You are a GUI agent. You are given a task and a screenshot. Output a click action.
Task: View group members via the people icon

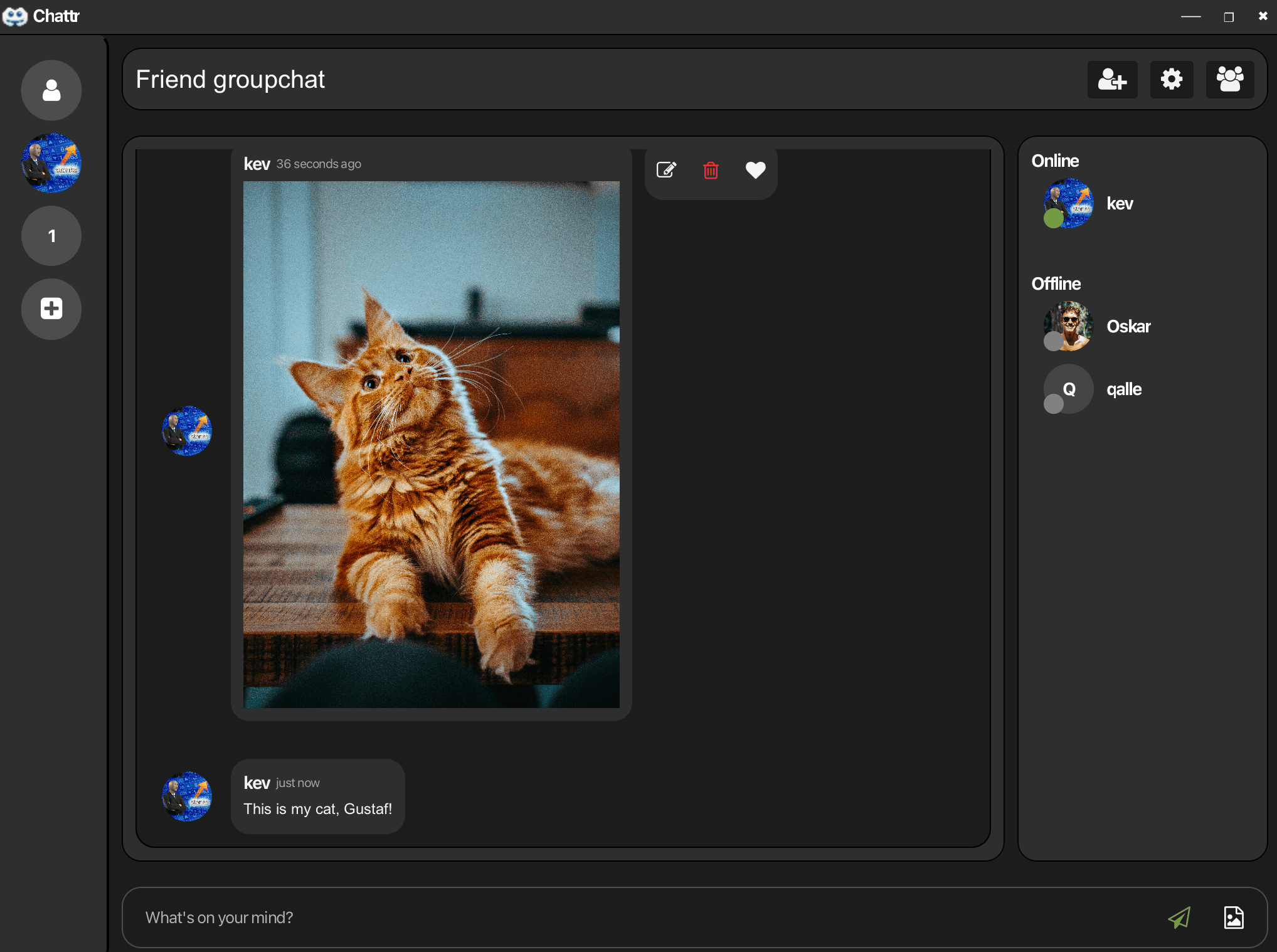pyautogui.click(x=1229, y=80)
